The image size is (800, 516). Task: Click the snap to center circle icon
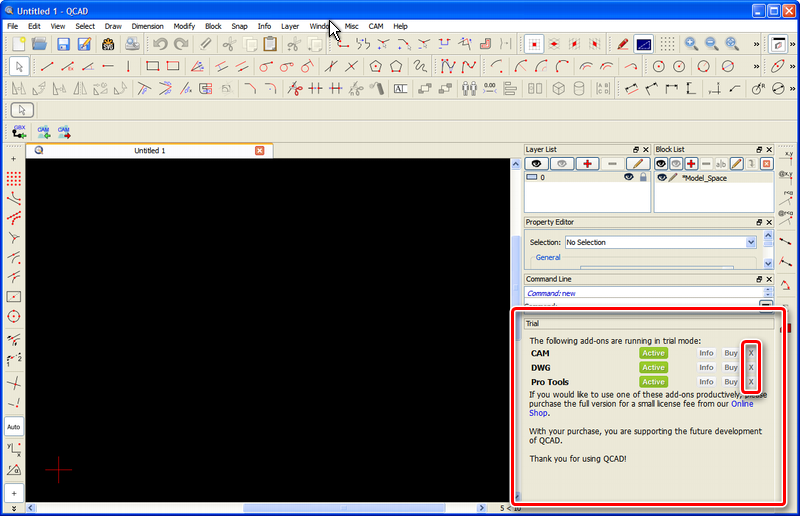pos(14,316)
